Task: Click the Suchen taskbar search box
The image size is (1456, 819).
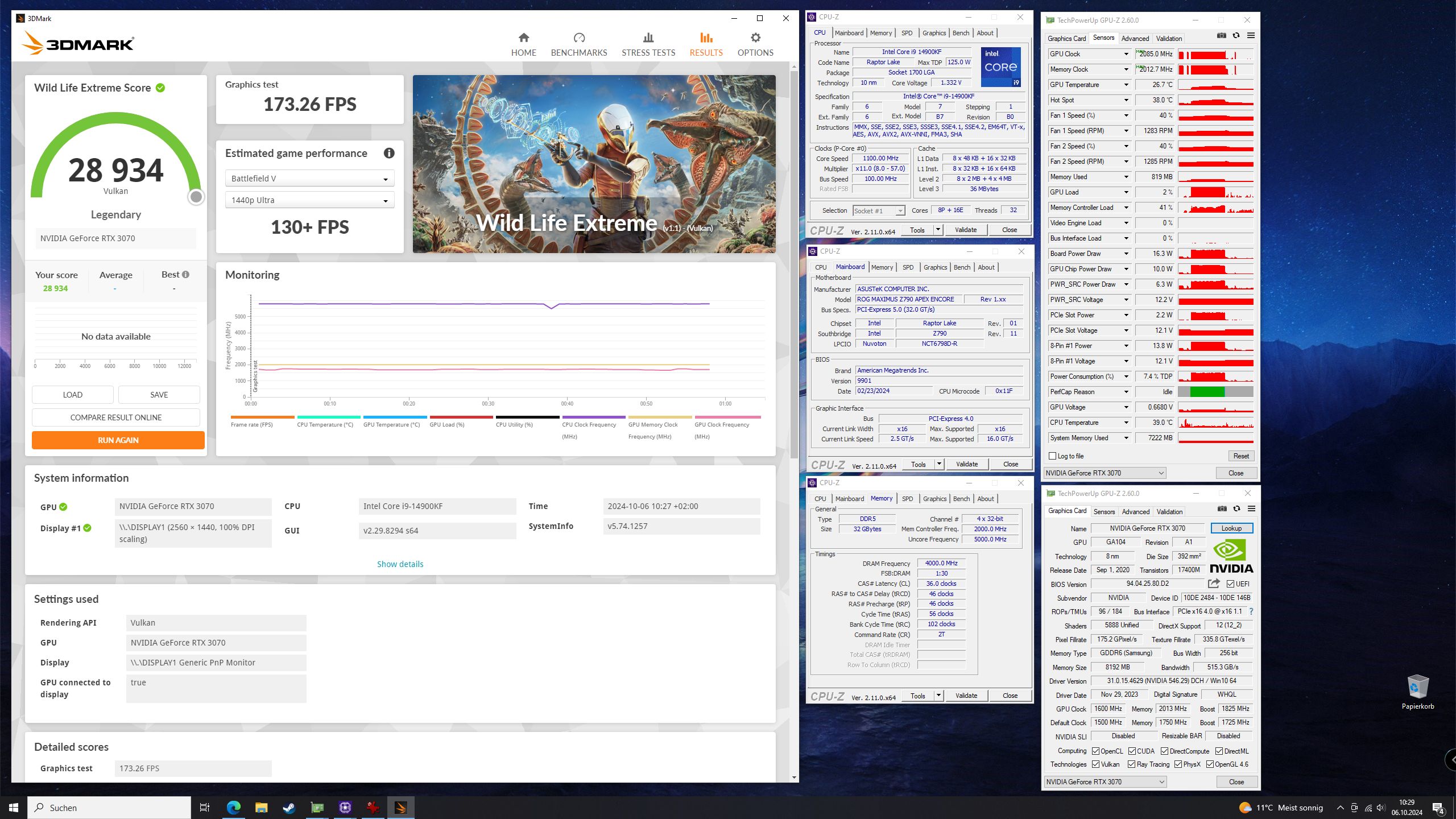Action: click(109, 808)
